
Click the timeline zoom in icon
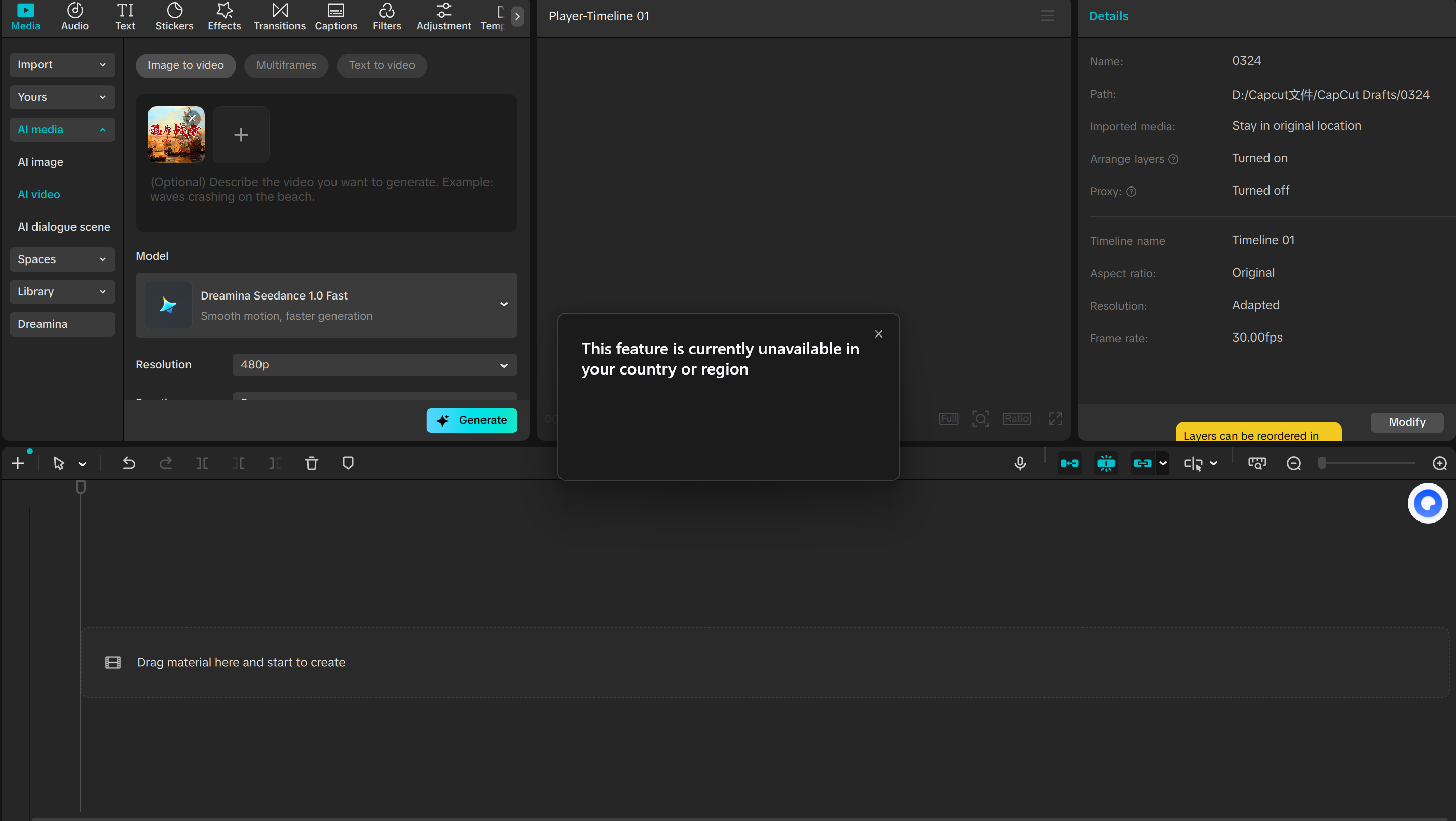(x=1440, y=463)
